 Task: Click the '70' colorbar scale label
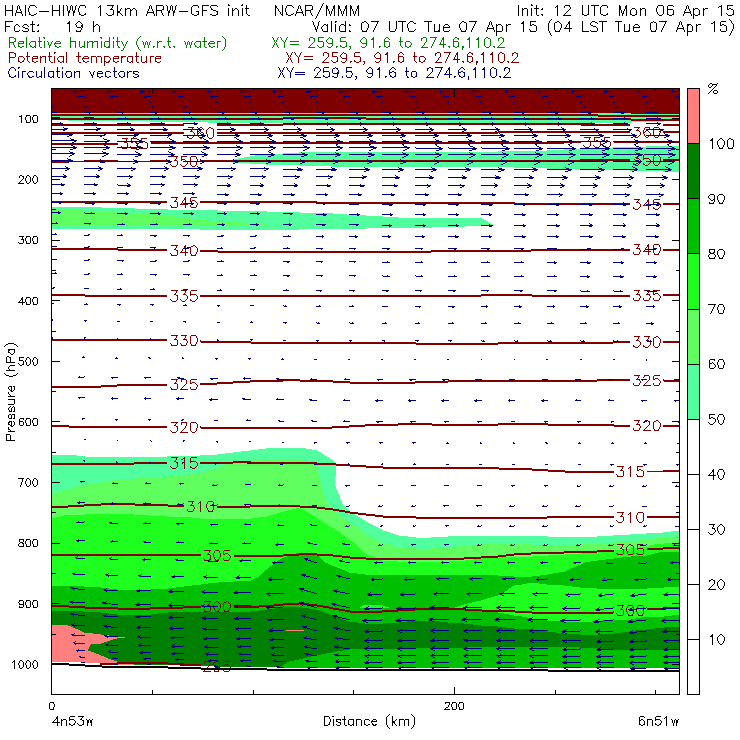tap(716, 309)
